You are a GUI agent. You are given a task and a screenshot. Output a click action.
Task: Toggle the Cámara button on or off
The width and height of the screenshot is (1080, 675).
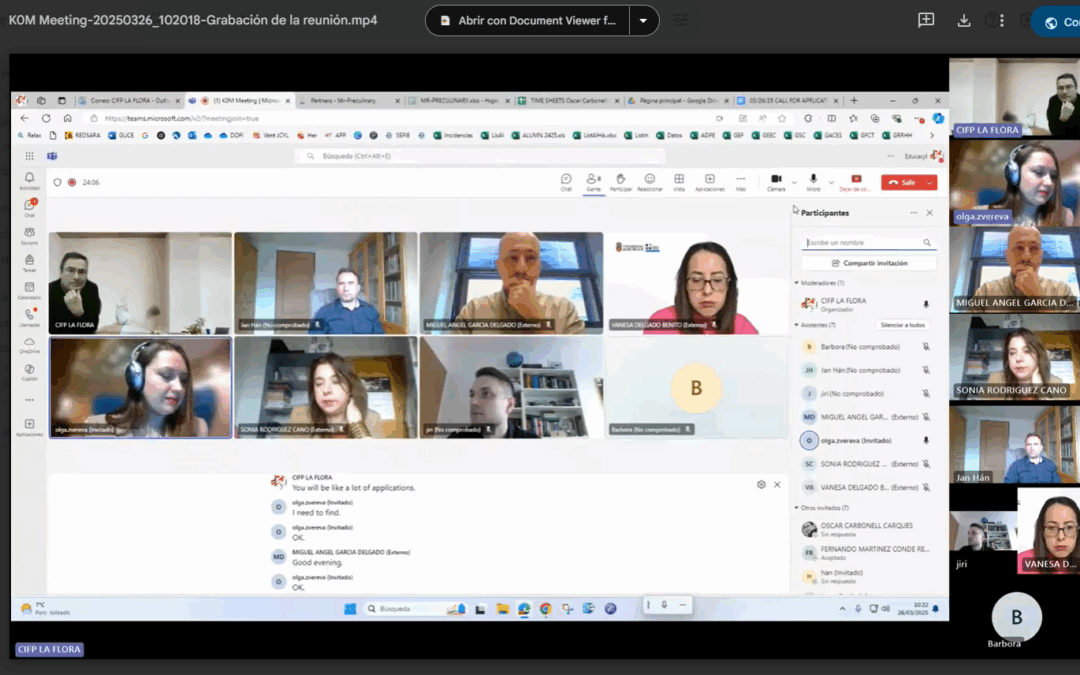tap(776, 180)
